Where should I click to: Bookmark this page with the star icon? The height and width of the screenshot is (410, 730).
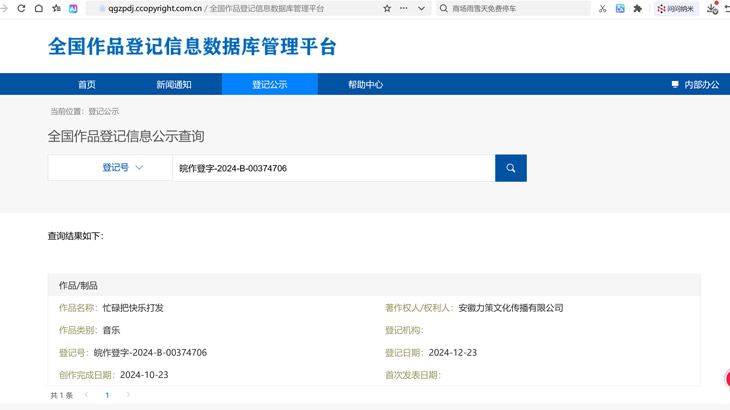point(387,8)
